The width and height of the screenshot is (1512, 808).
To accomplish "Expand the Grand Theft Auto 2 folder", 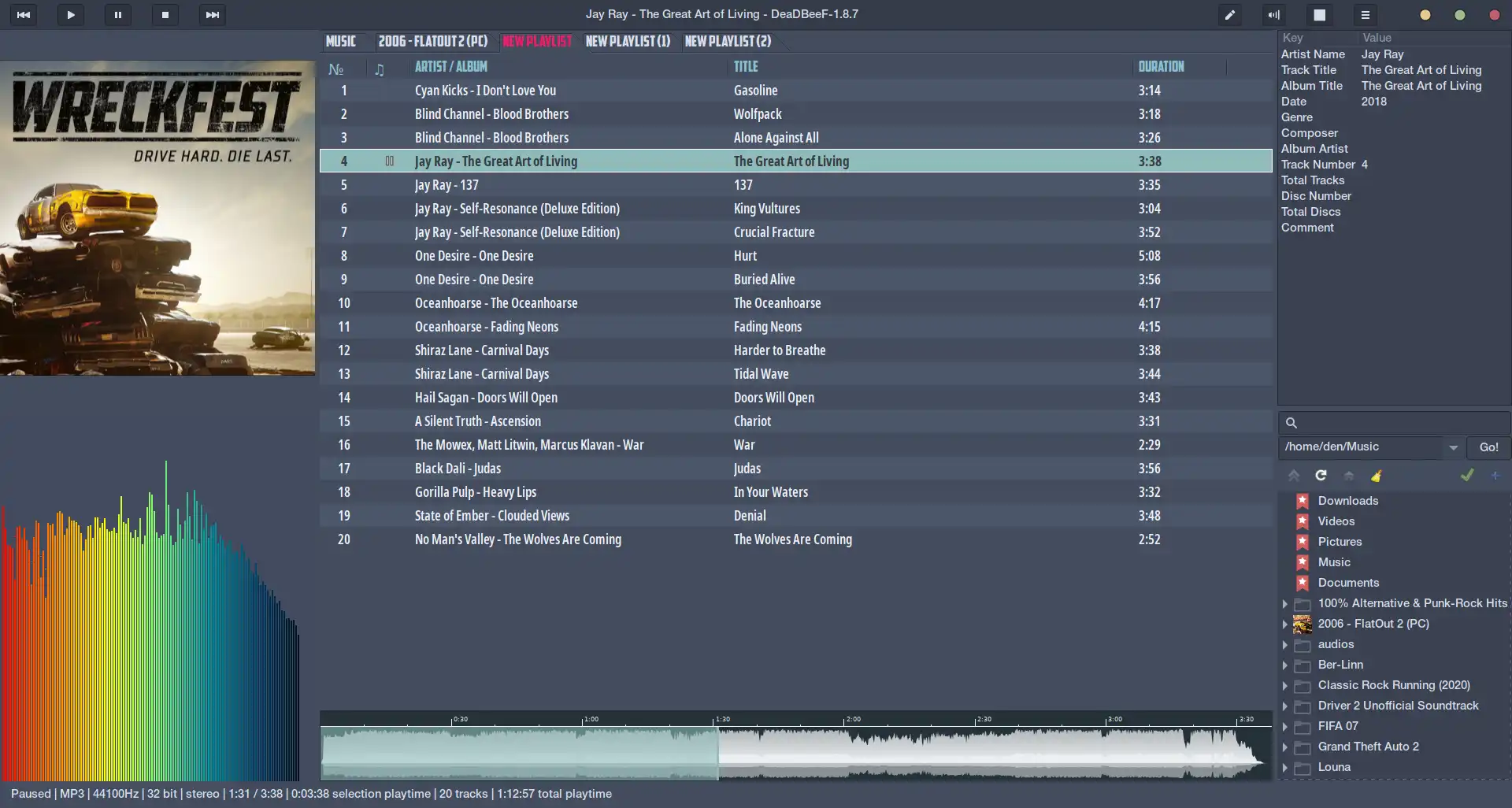I will (x=1284, y=747).
